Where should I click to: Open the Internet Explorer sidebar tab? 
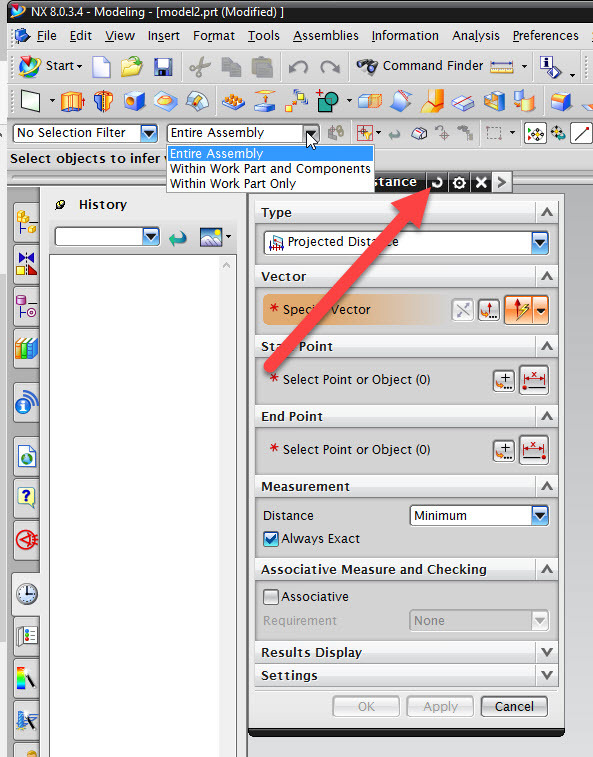pos(27,456)
